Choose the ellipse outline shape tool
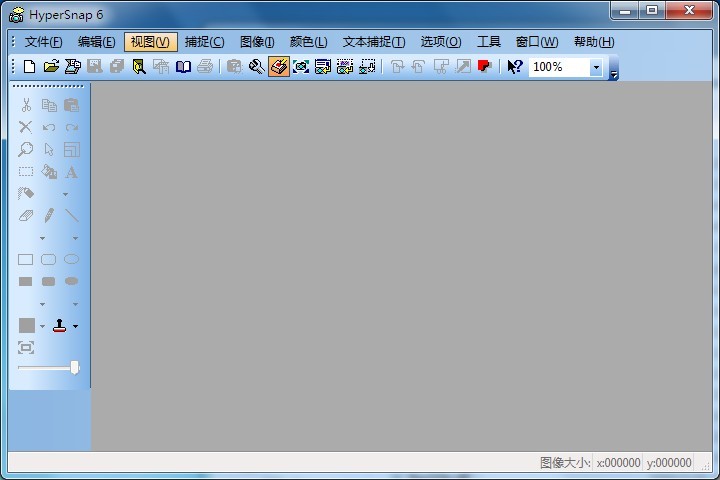720x480 pixels. coord(71,259)
